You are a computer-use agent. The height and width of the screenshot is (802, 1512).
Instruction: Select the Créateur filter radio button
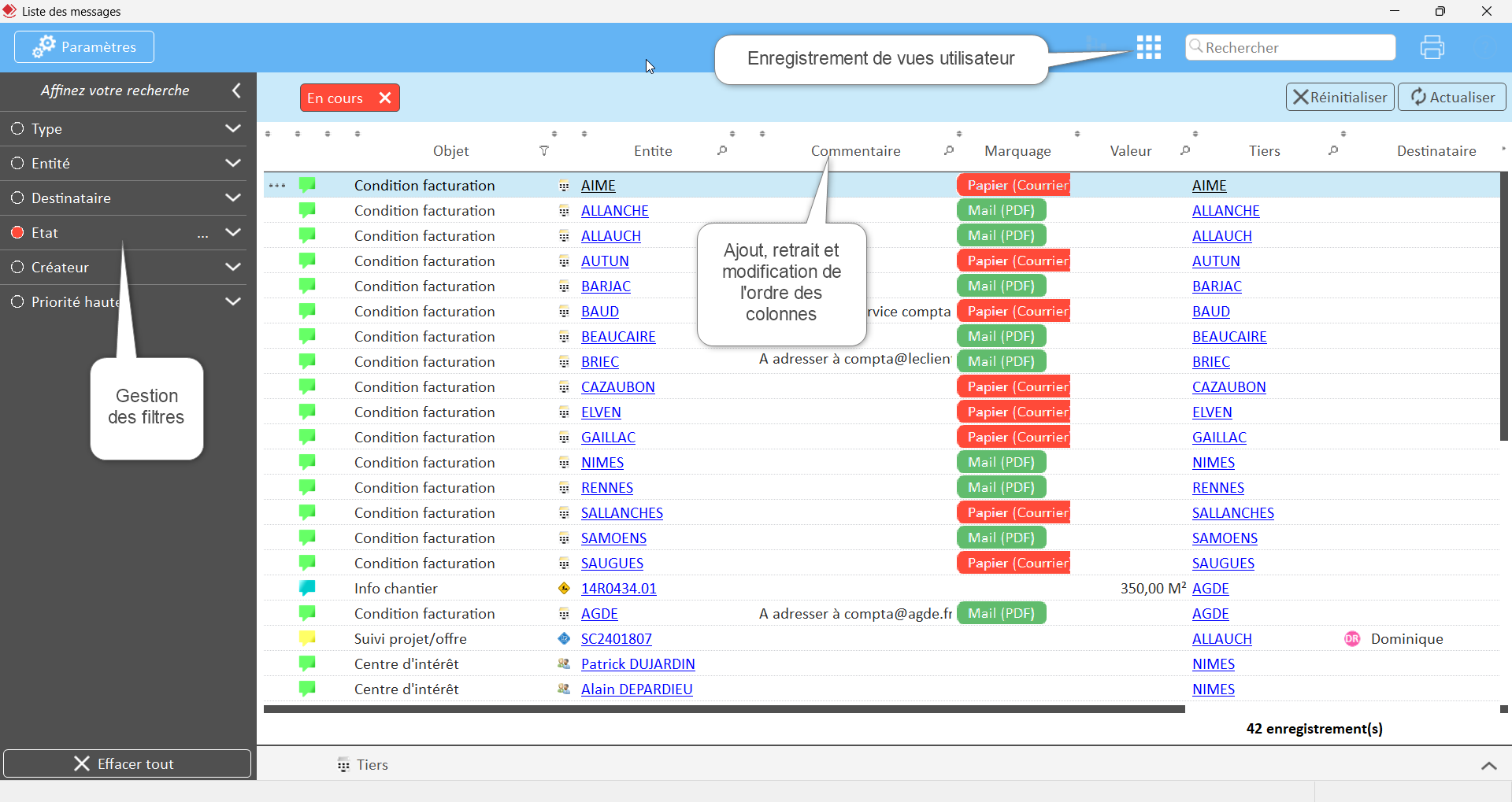[x=17, y=267]
